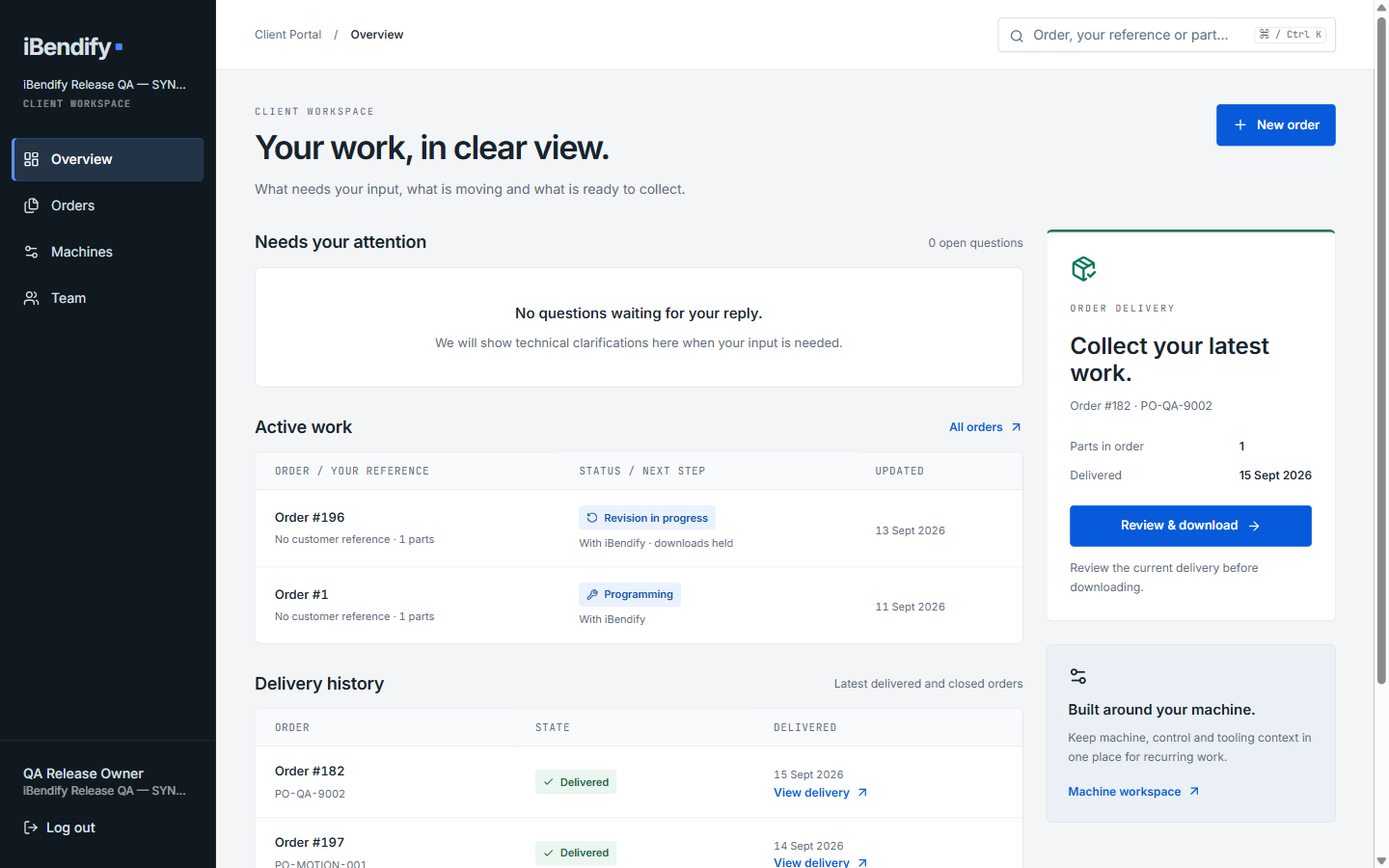This screenshot has width=1389, height=868.
Task: Open Machines from the sidebar
Action: pyautogui.click(x=108, y=252)
